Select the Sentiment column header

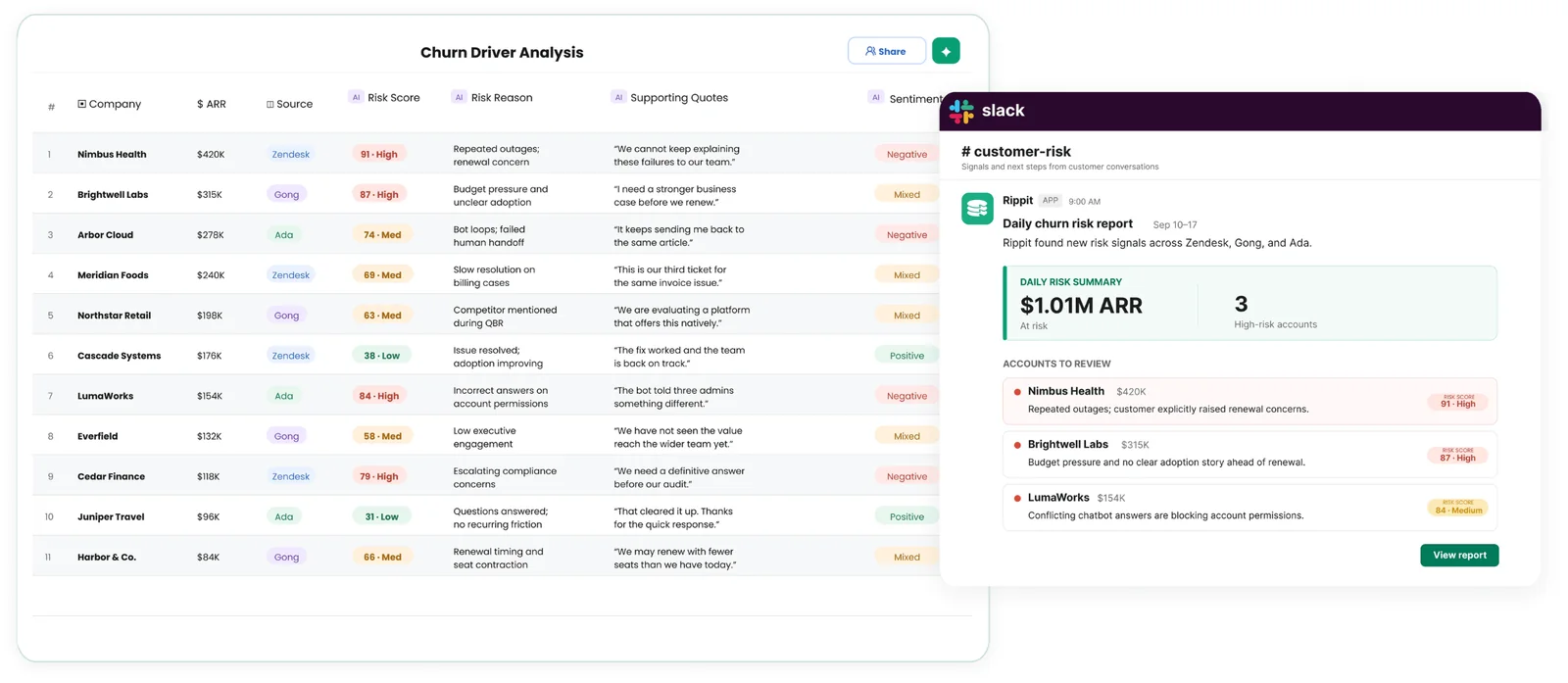coord(905,98)
